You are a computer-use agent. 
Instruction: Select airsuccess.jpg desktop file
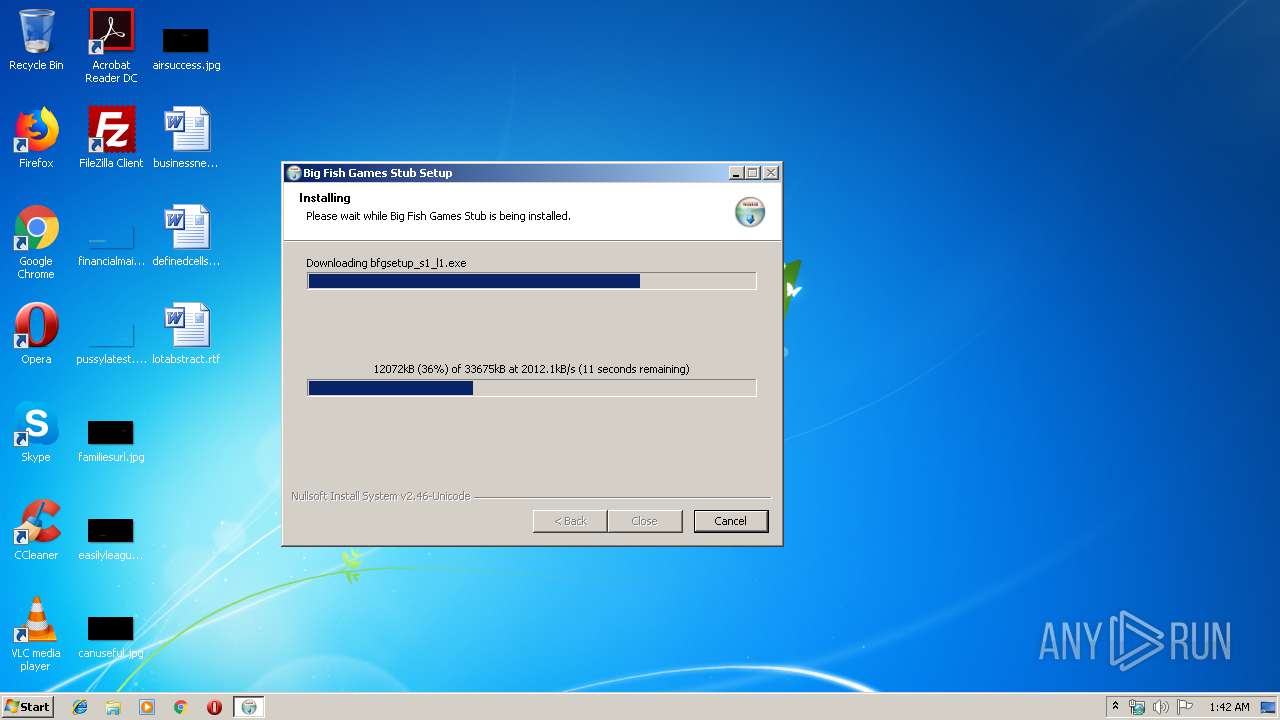tap(186, 48)
